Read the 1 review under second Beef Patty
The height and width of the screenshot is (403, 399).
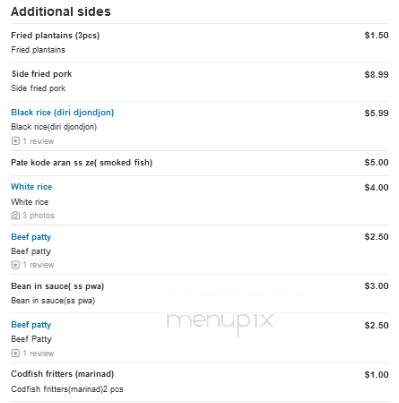click(38, 353)
